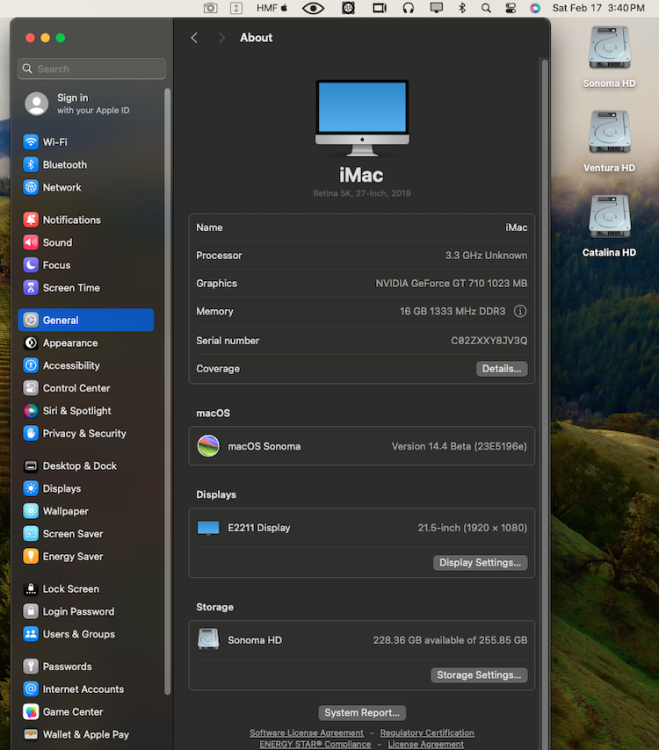659x750 pixels.
Task: Open Control Center in menu bar
Action: [x=510, y=8]
